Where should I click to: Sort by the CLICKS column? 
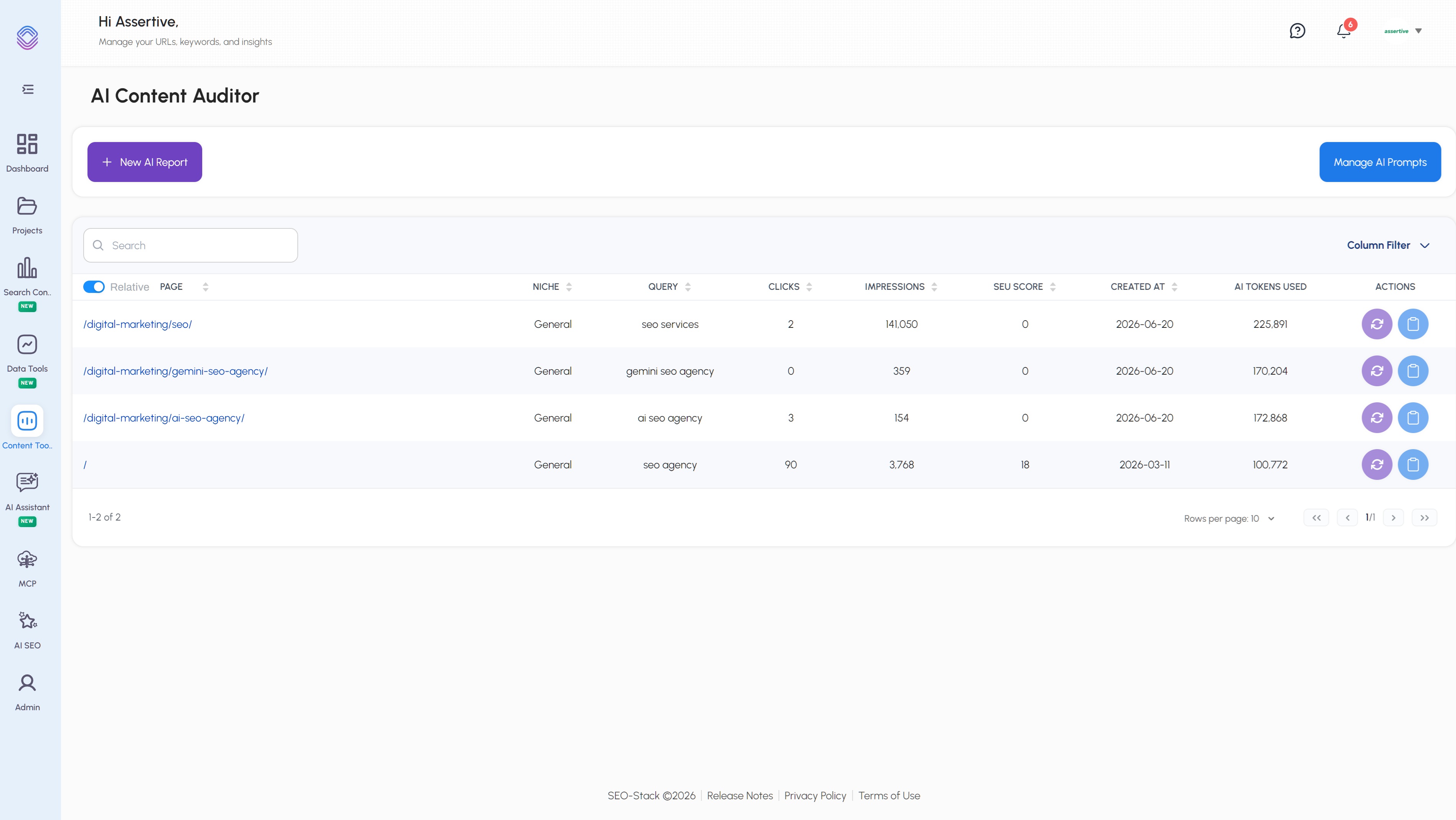coord(810,287)
